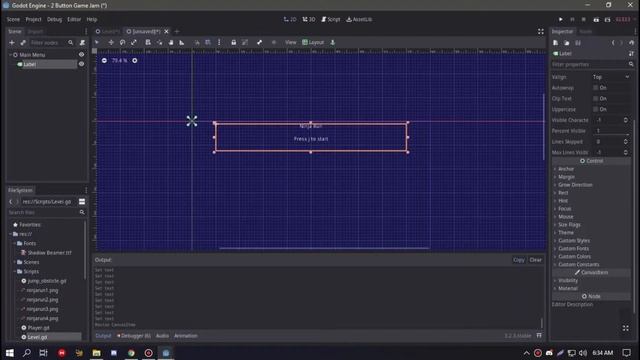This screenshot has width=640, height=360.
Task: Open the snapping options three-dot menu
Action: (219, 42)
